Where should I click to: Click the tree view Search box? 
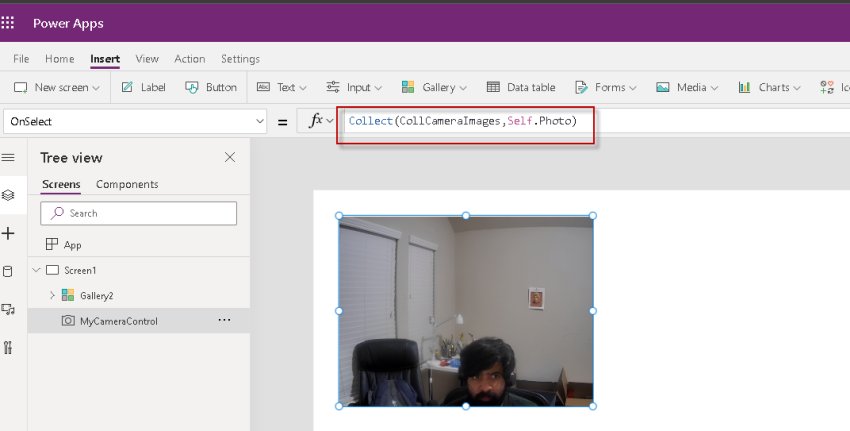(138, 213)
